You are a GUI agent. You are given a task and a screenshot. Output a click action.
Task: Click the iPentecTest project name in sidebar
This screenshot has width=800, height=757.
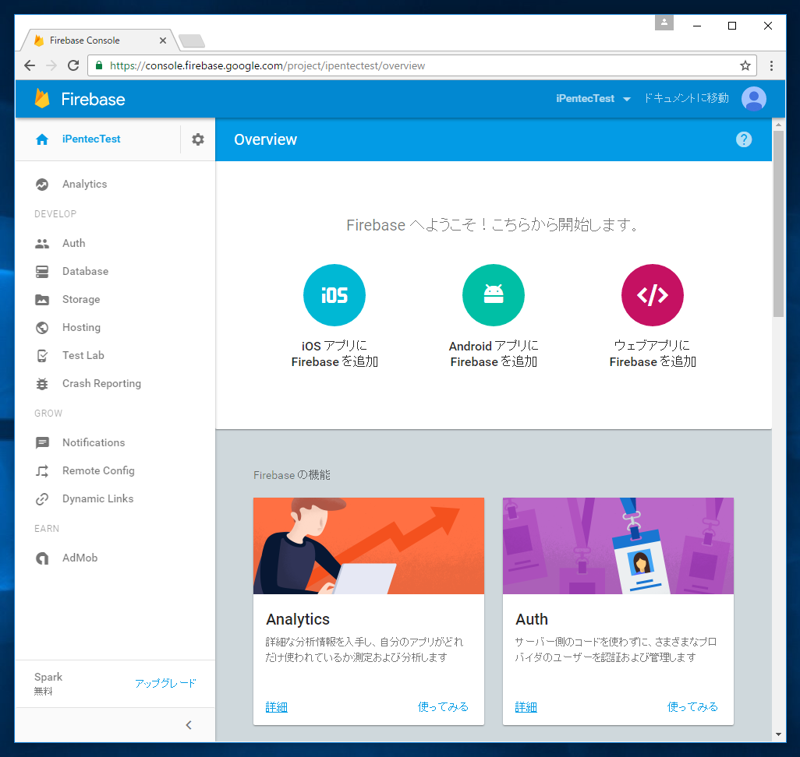(x=91, y=139)
